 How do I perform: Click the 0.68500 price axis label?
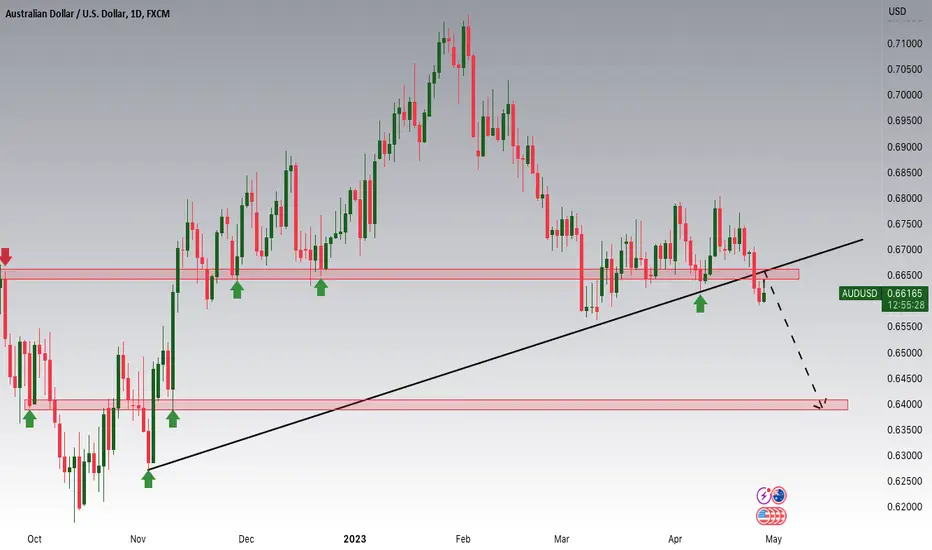pyautogui.click(x=905, y=172)
